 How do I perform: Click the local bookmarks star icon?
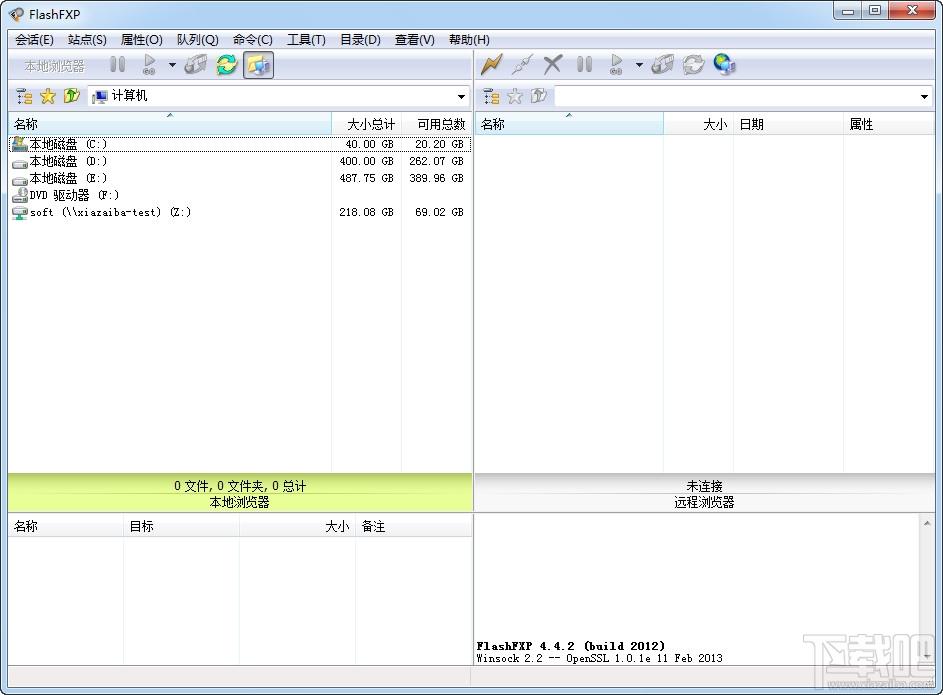(x=47, y=96)
